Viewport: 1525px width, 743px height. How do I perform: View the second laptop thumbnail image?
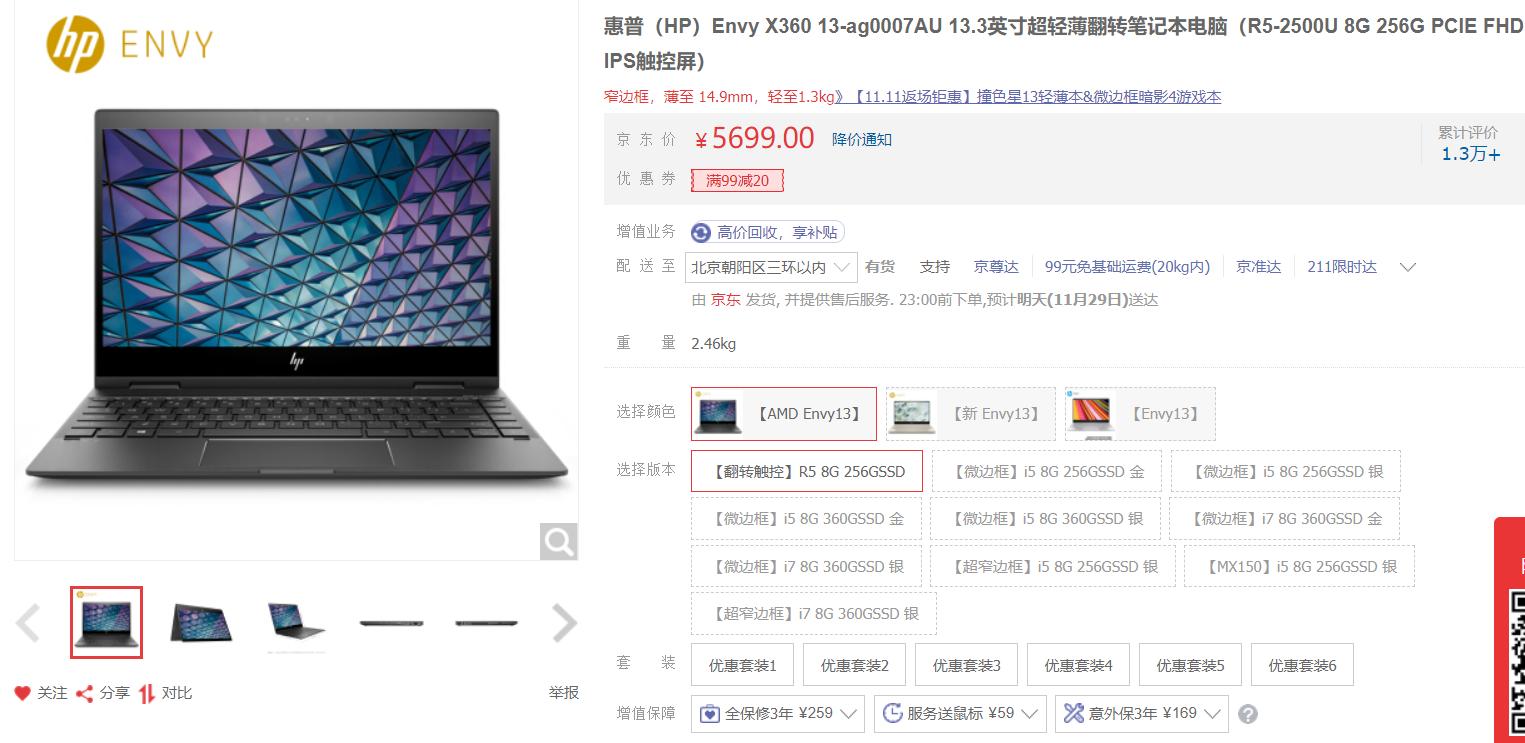pyautogui.click(x=201, y=623)
